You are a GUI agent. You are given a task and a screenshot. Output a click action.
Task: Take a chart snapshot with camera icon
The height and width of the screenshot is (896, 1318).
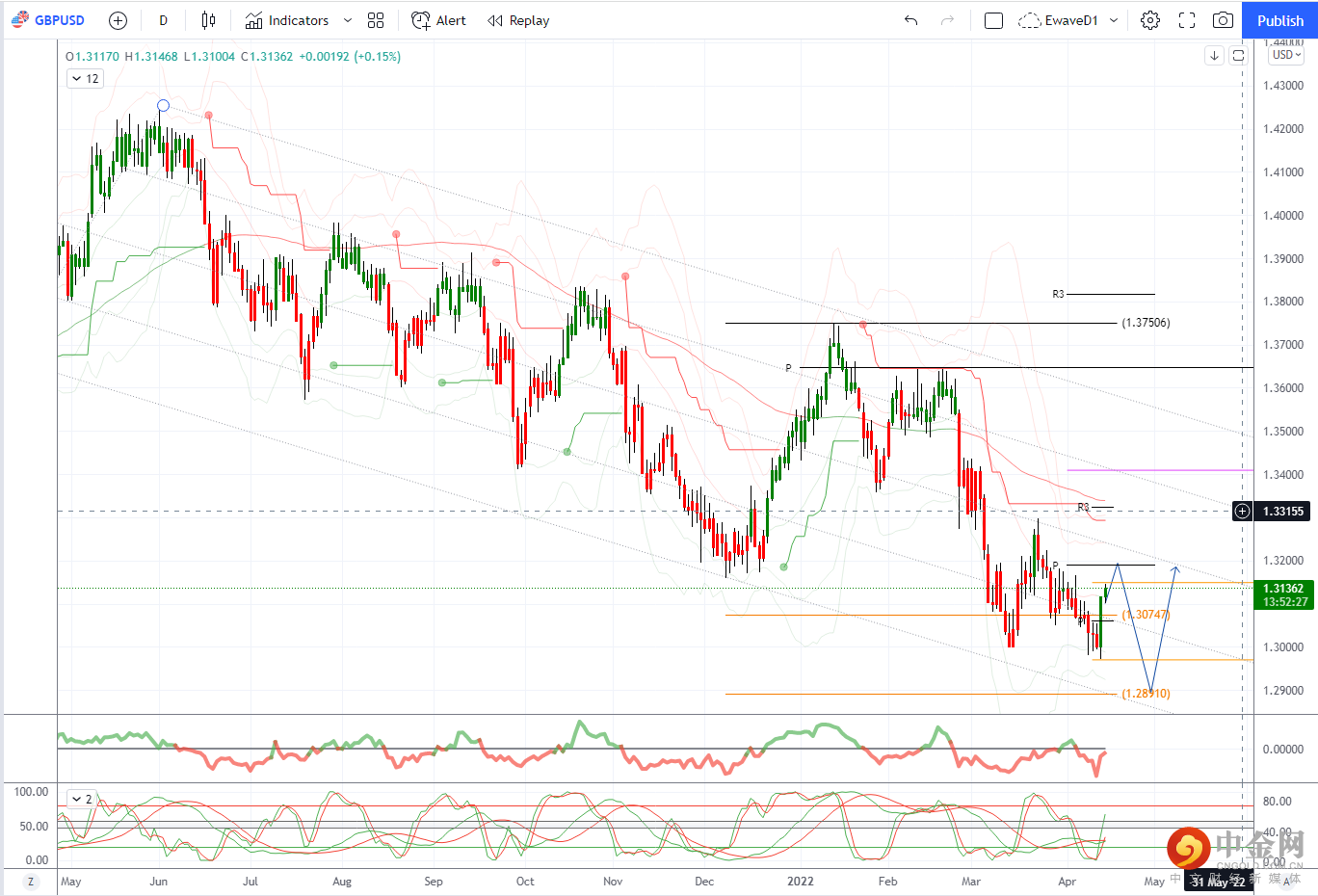click(1223, 20)
